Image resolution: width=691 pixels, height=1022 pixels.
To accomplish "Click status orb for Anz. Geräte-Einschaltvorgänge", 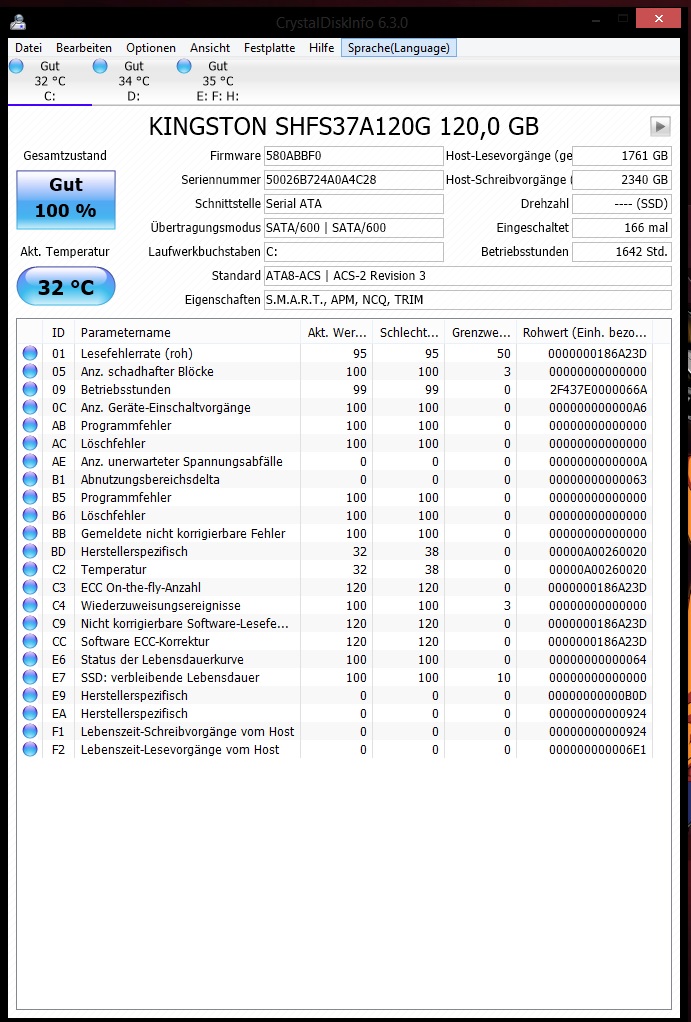I will click(30, 407).
